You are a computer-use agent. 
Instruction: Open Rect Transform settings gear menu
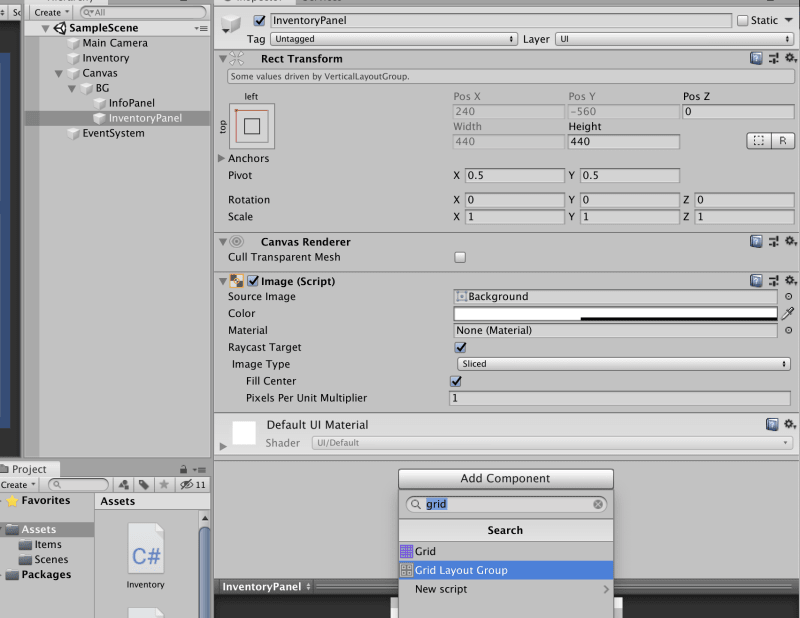(x=790, y=58)
